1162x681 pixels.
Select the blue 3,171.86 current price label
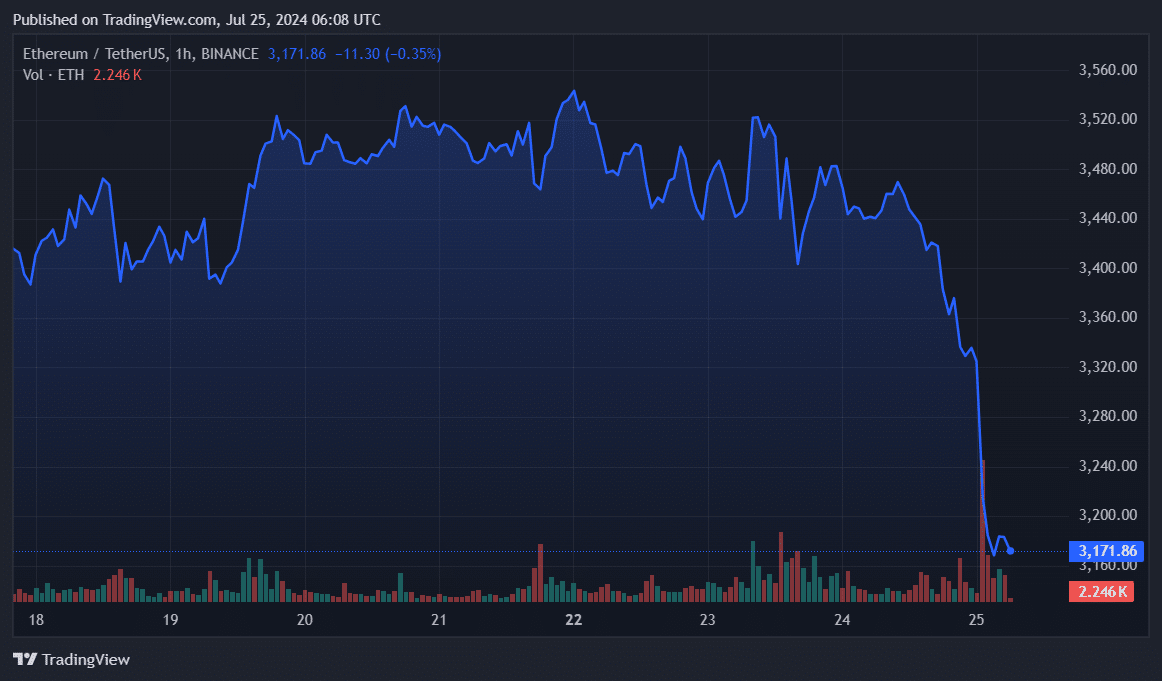pyautogui.click(x=1106, y=551)
